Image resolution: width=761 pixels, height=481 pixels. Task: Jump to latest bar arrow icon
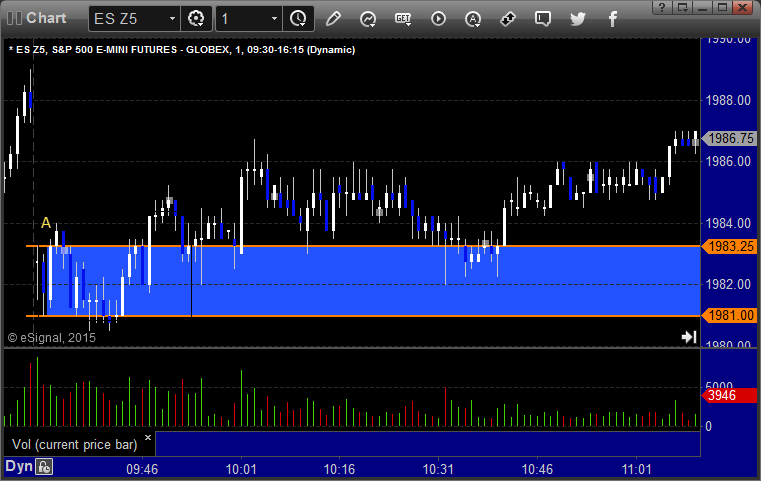pos(689,337)
